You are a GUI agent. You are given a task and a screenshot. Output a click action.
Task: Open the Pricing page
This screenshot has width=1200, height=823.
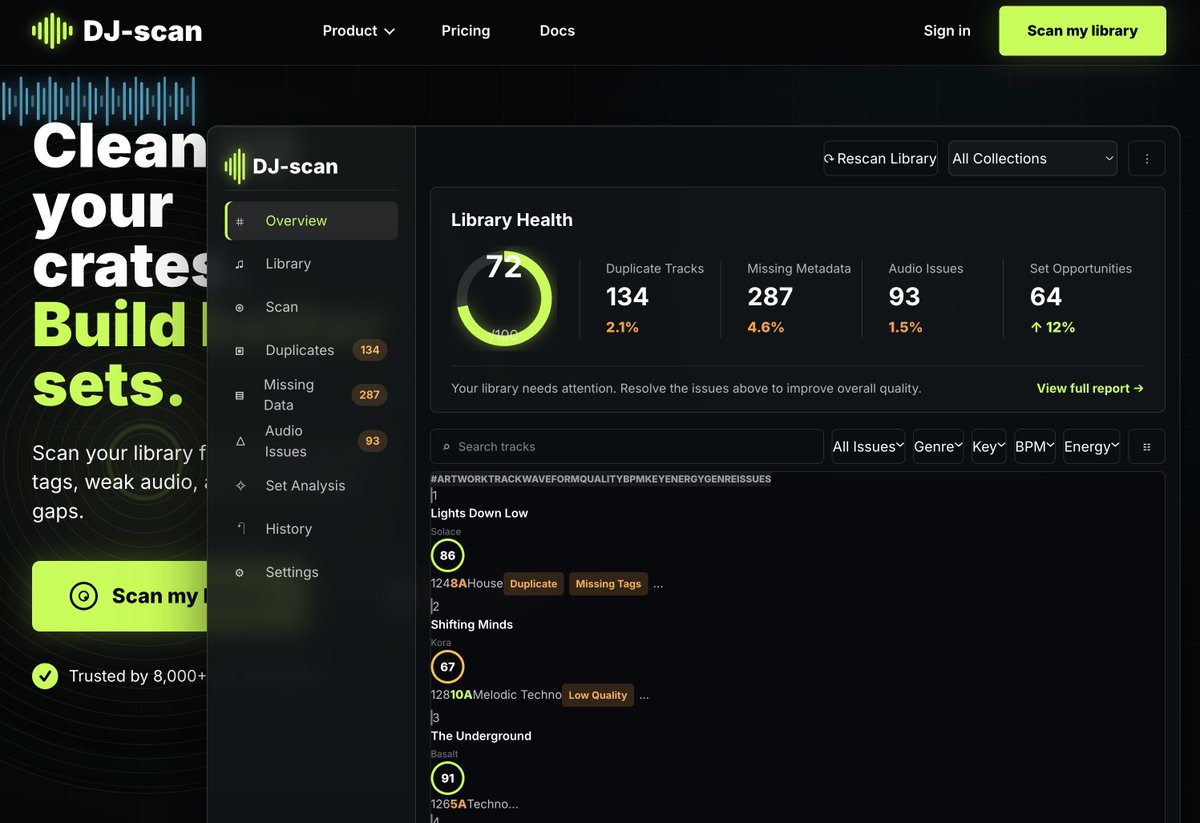[466, 31]
